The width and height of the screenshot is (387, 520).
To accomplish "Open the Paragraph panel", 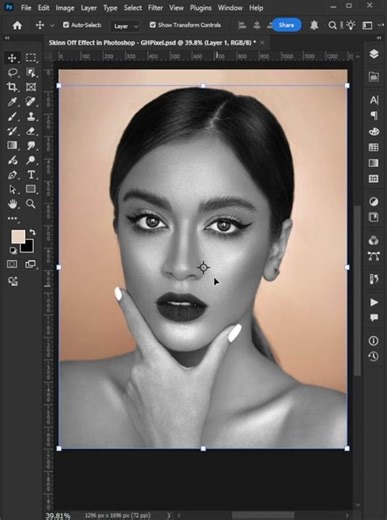I will click(374, 115).
